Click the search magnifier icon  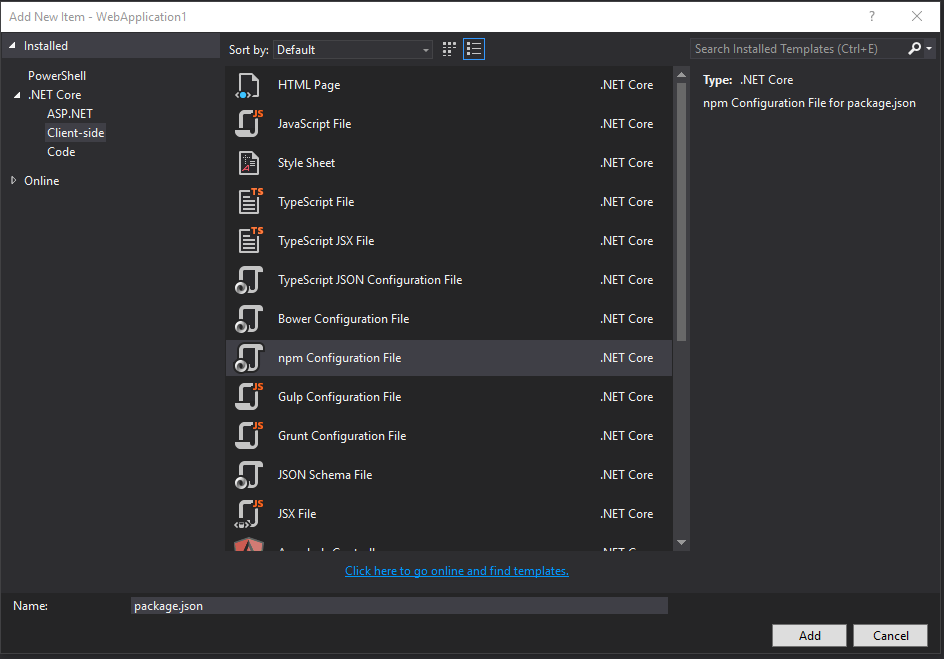[914, 49]
